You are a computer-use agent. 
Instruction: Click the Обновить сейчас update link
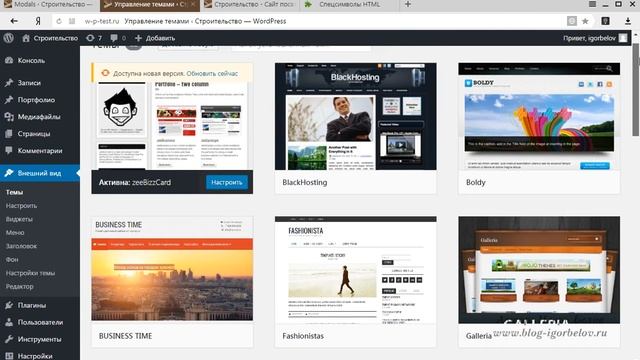212,73
